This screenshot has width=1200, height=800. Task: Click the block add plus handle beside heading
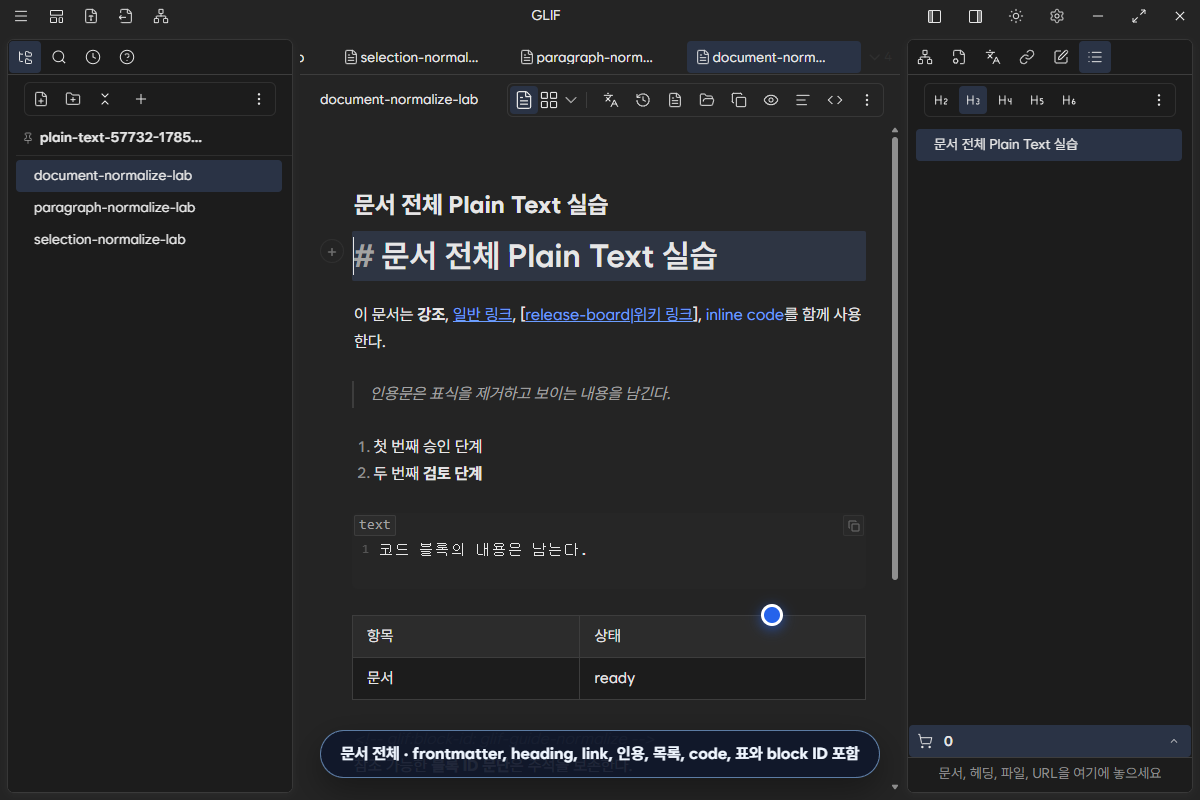(x=331, y=253)
